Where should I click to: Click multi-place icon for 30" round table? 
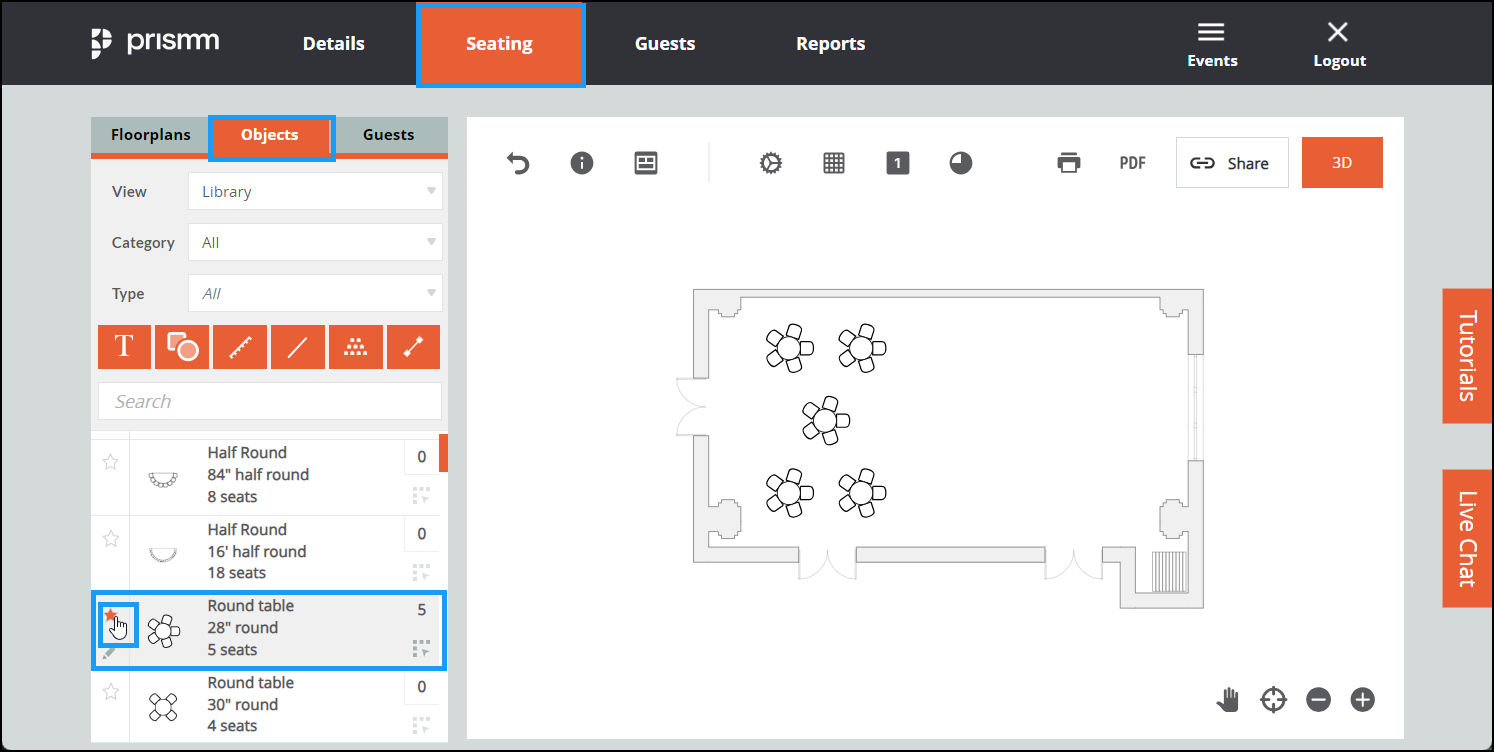tap(421, 726)
